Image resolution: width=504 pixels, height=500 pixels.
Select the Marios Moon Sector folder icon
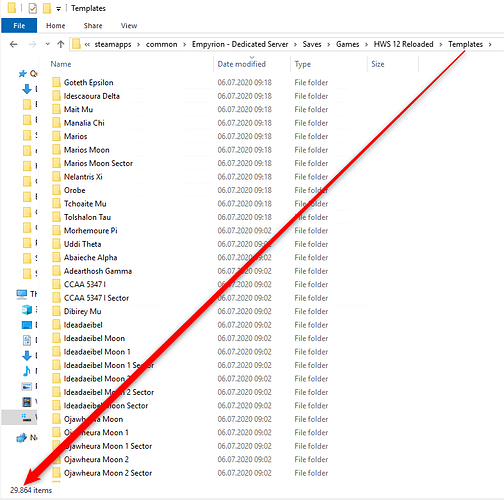coord(56,163)
